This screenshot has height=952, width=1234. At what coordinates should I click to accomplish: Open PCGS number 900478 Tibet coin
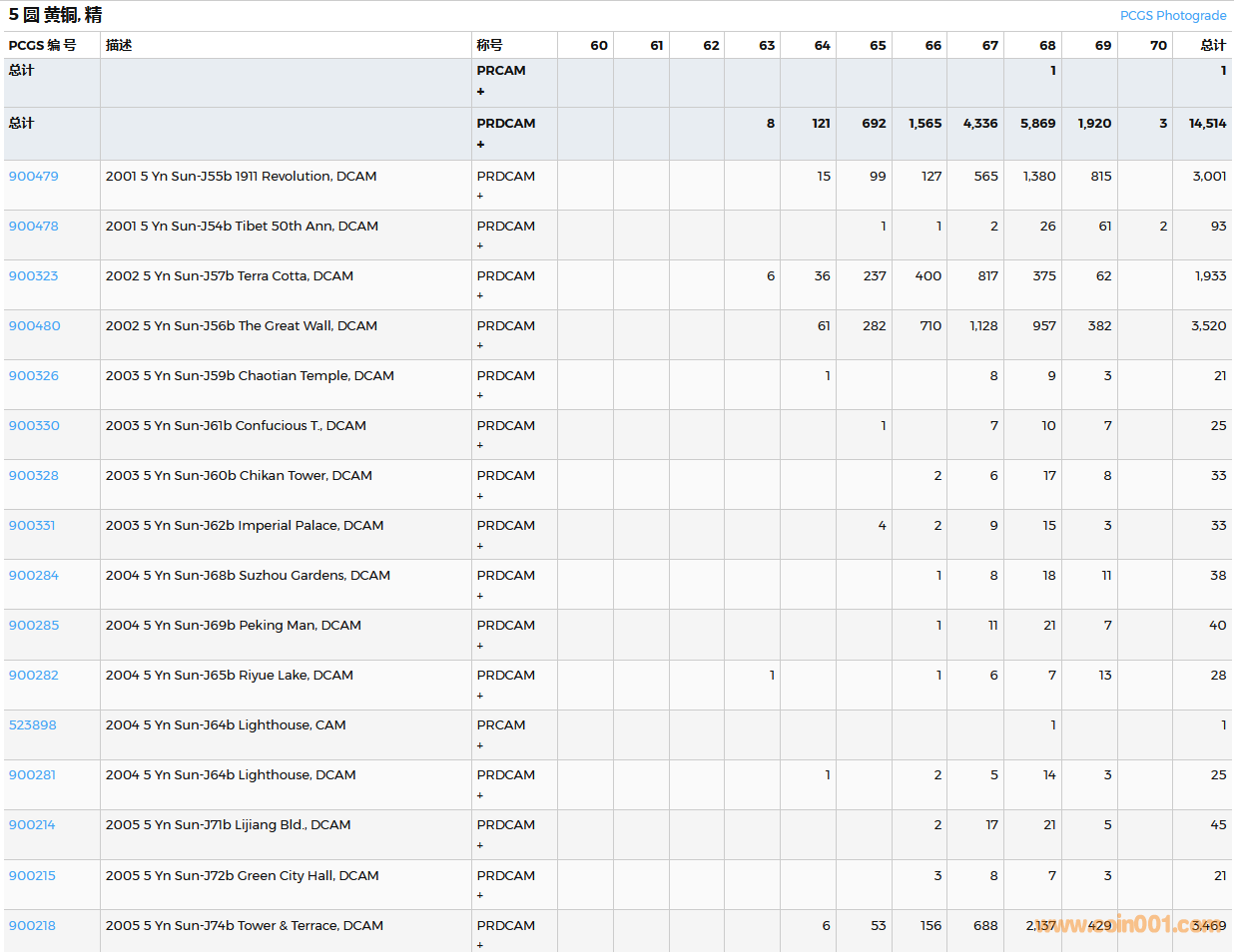pyautogui.click(x=34, y=227)
